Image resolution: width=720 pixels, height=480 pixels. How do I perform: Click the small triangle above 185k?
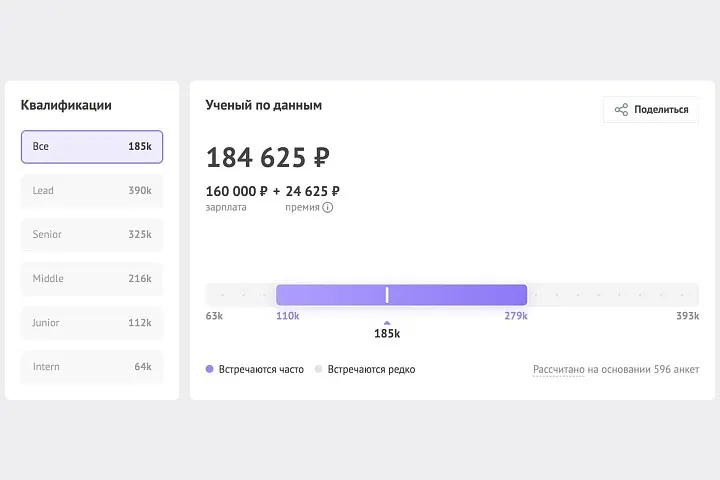pos(387,322)
